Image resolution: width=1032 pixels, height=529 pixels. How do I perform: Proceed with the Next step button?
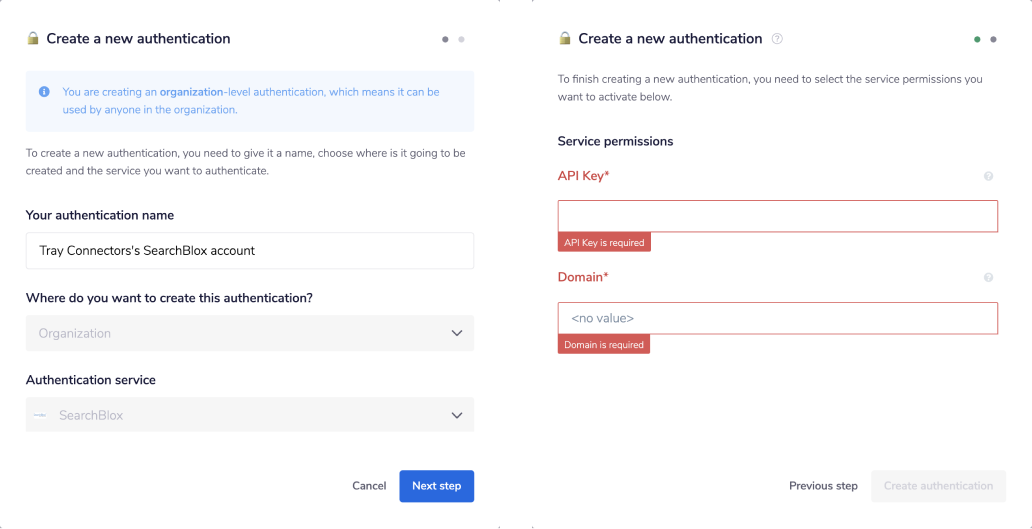click(x=436, y=486)
